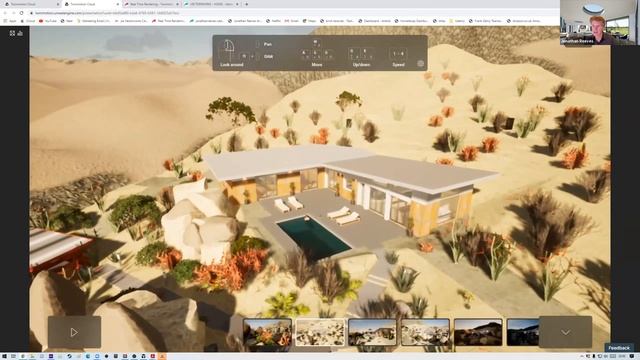Play the presentation with the play button

74,332
